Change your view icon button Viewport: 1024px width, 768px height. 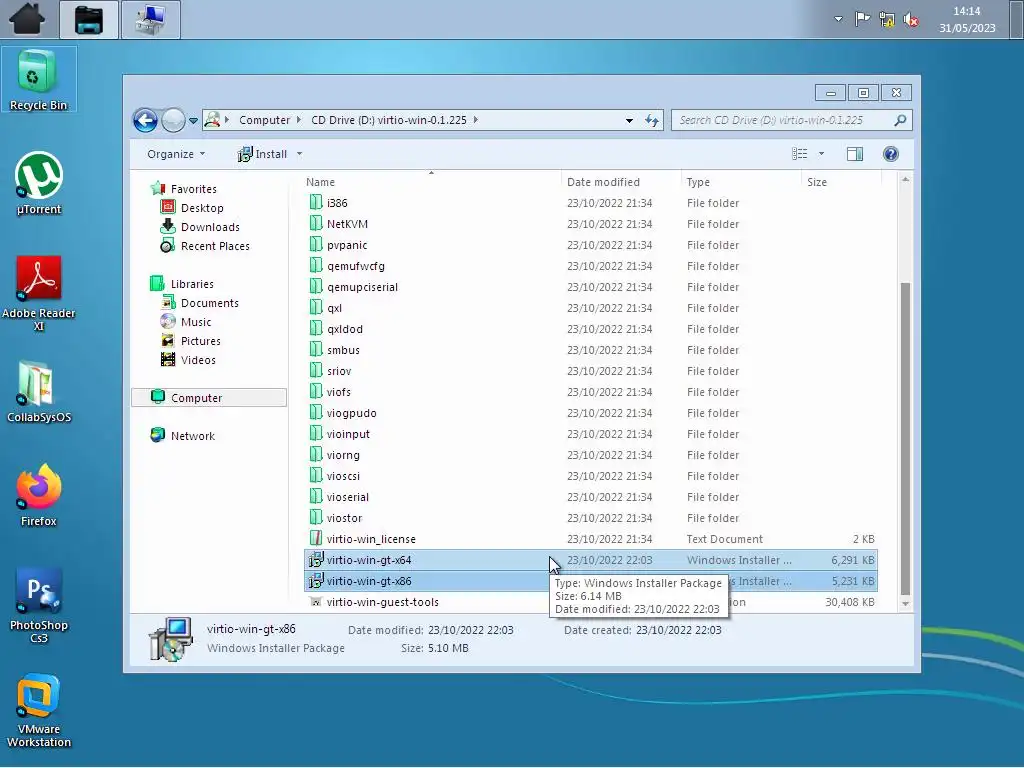[799, 154]
